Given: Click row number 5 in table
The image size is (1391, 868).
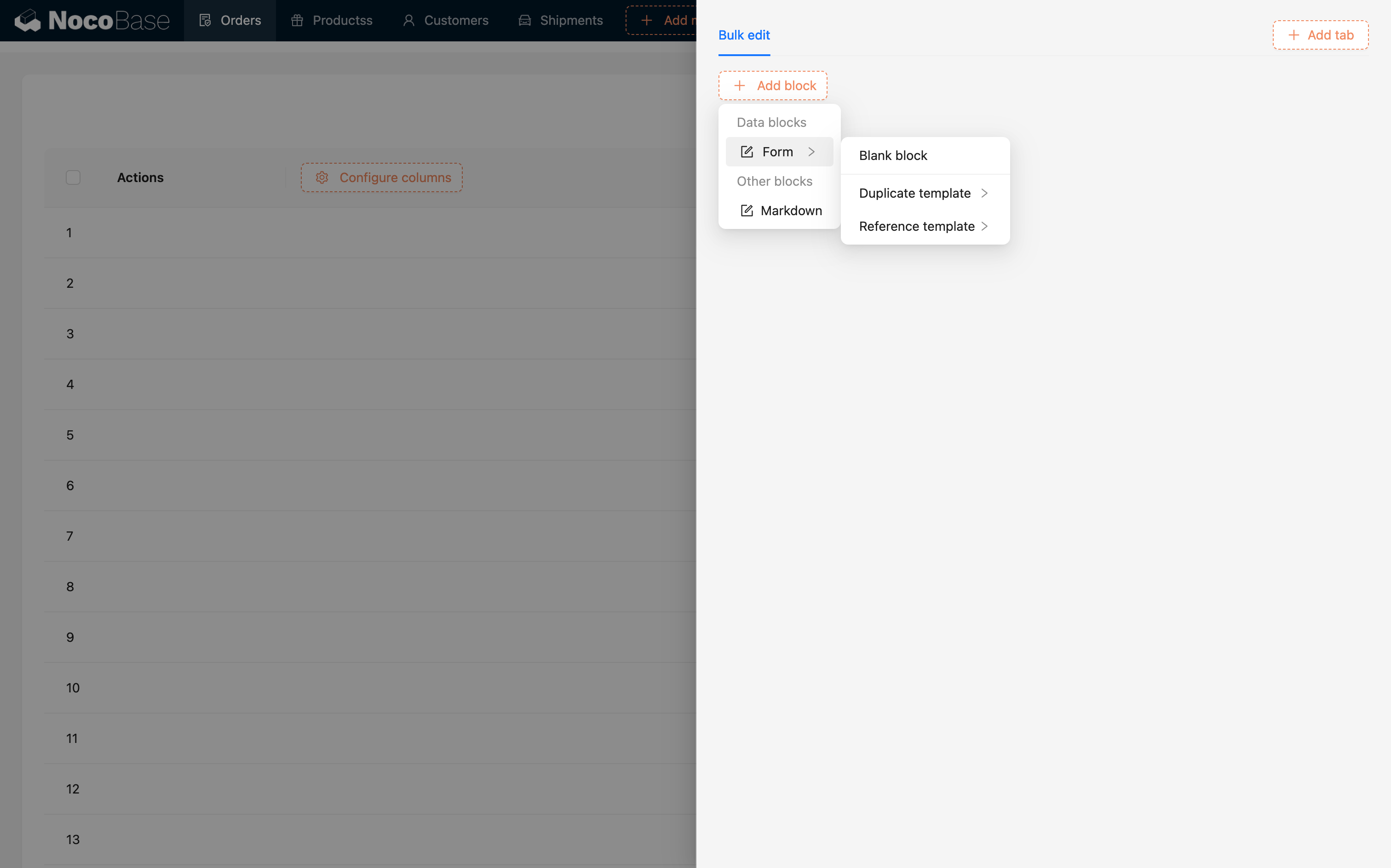Looking at the screenshot, I should [x=70, y=435].
